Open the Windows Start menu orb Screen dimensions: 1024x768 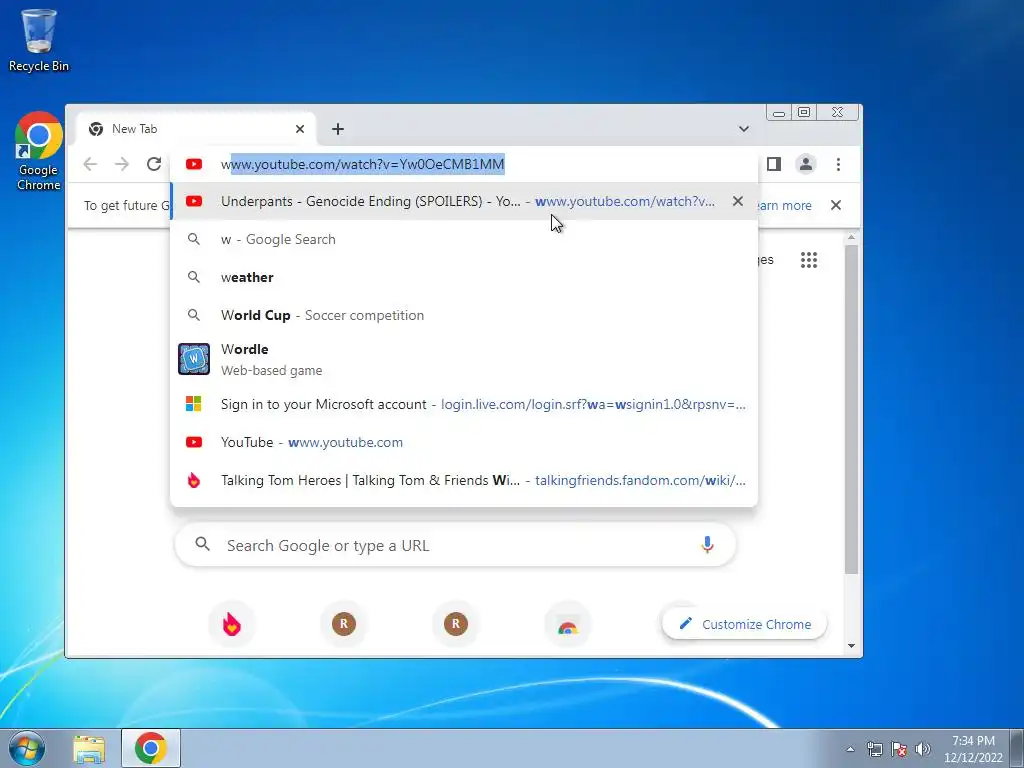pyautogui.click(x=27, y=748)
